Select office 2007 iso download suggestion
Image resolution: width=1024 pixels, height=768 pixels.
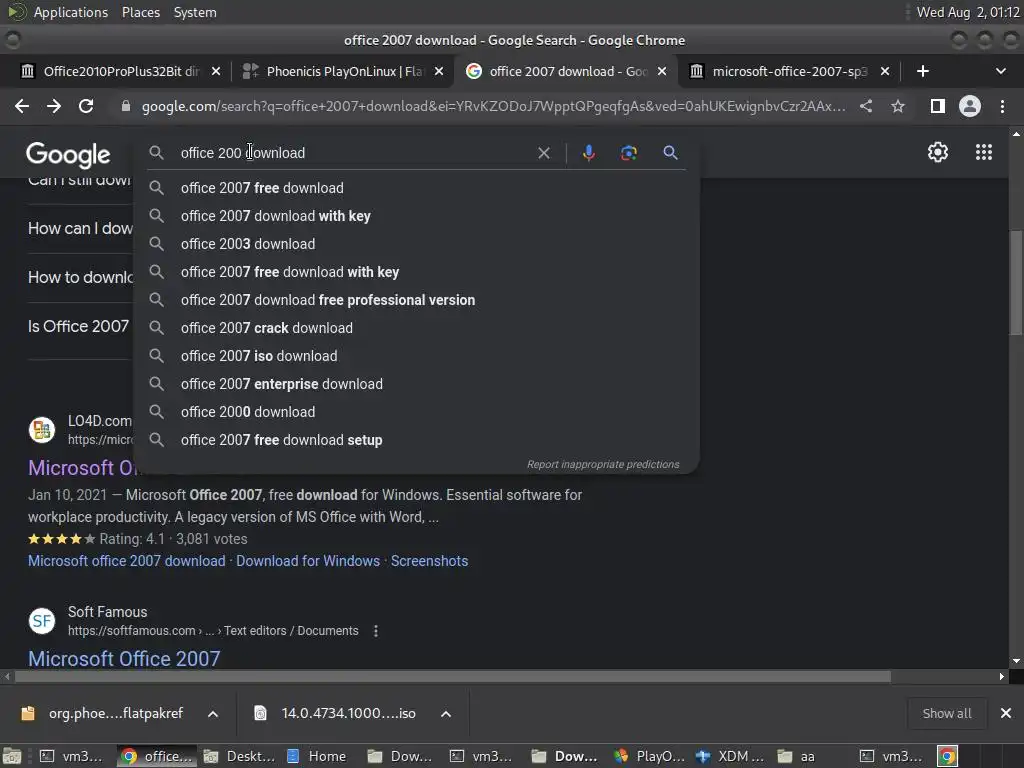tap(417, 357)
